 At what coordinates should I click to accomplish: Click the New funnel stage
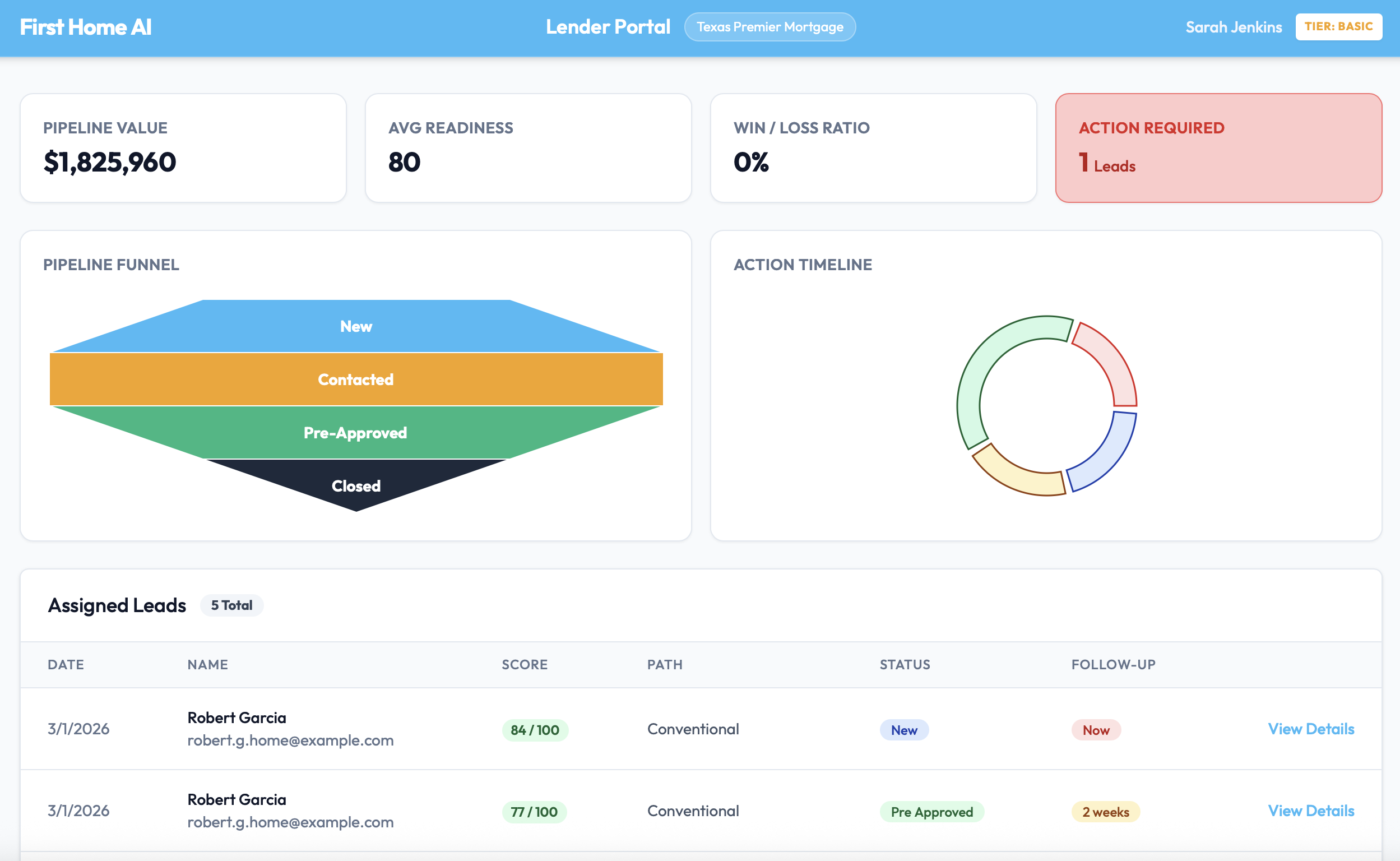click(x=356, y=326)
